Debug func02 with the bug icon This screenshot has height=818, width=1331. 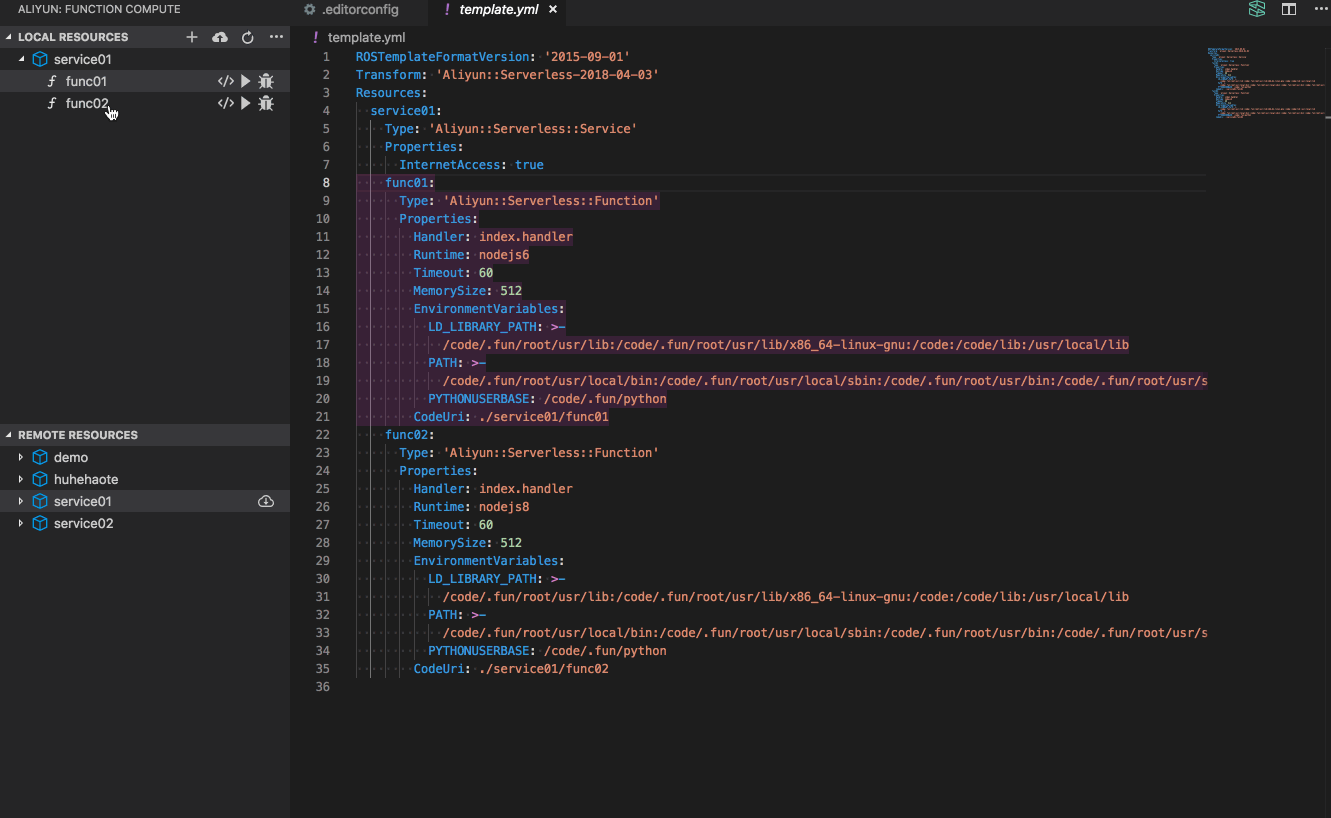pos(266,103)
